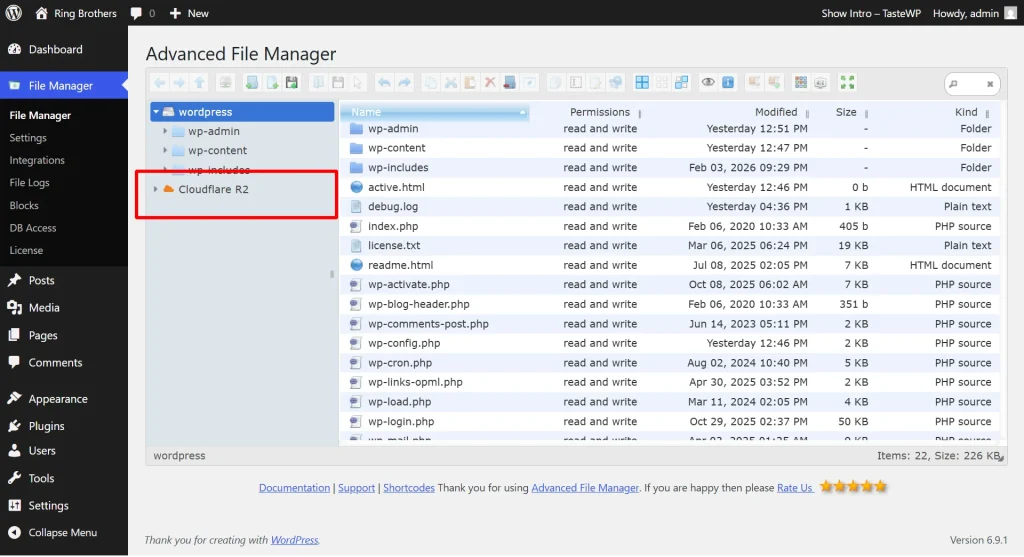Collapse the wordpress root tree node
This screenshot has height=557, width=1024.
(156, 112)
